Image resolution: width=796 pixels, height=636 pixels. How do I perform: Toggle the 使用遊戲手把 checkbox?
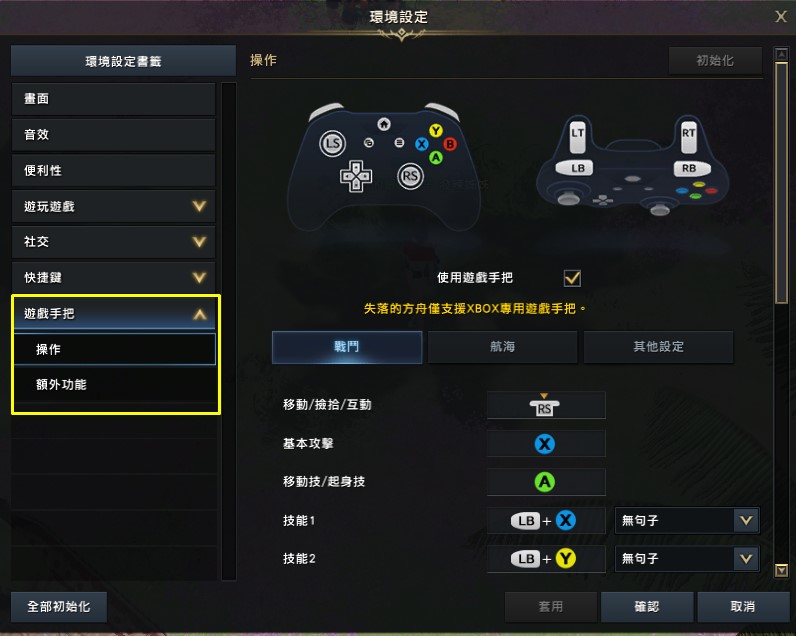pyautogui.click(x=572, y=278)
